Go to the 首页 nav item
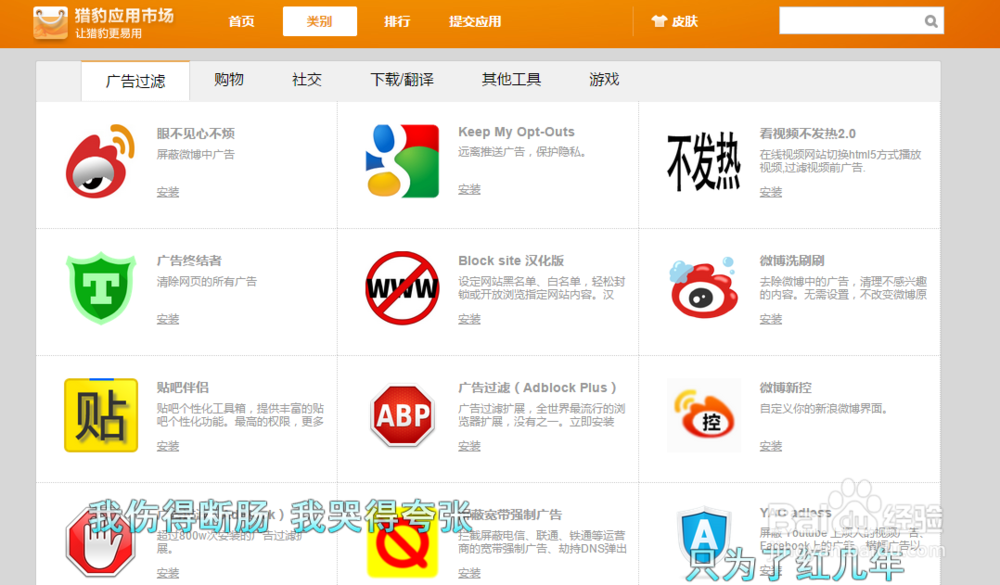Screen dimensions: 1000x585 242,21
